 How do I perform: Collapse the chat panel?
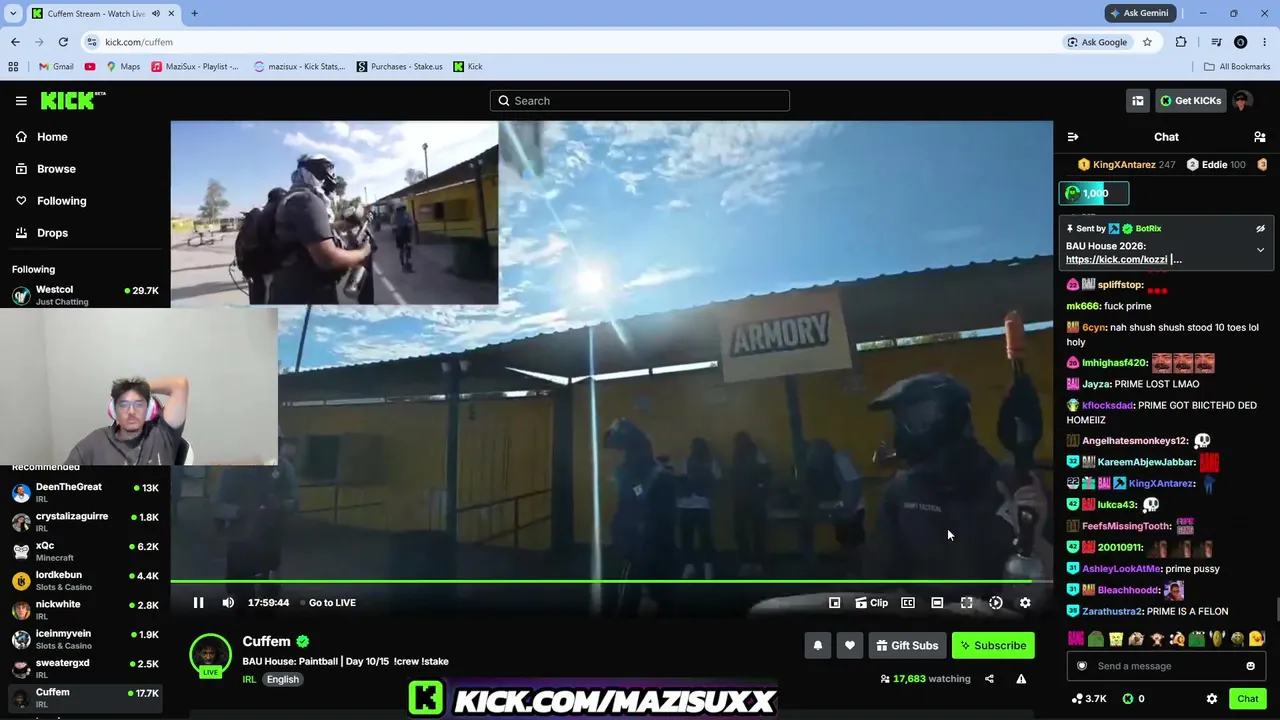pos(1073,137)
